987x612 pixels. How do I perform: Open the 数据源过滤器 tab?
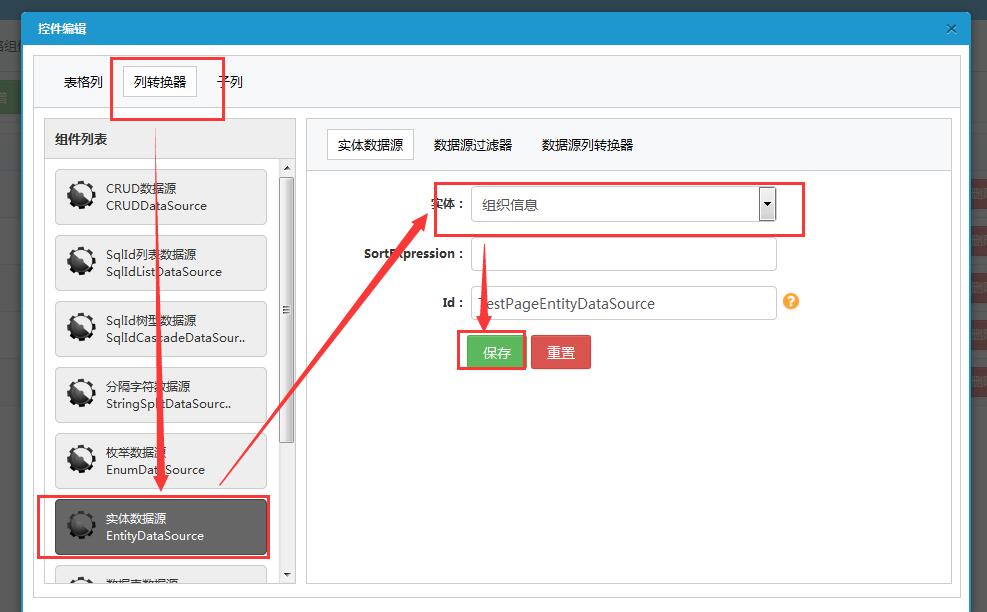tap(473, 145)
